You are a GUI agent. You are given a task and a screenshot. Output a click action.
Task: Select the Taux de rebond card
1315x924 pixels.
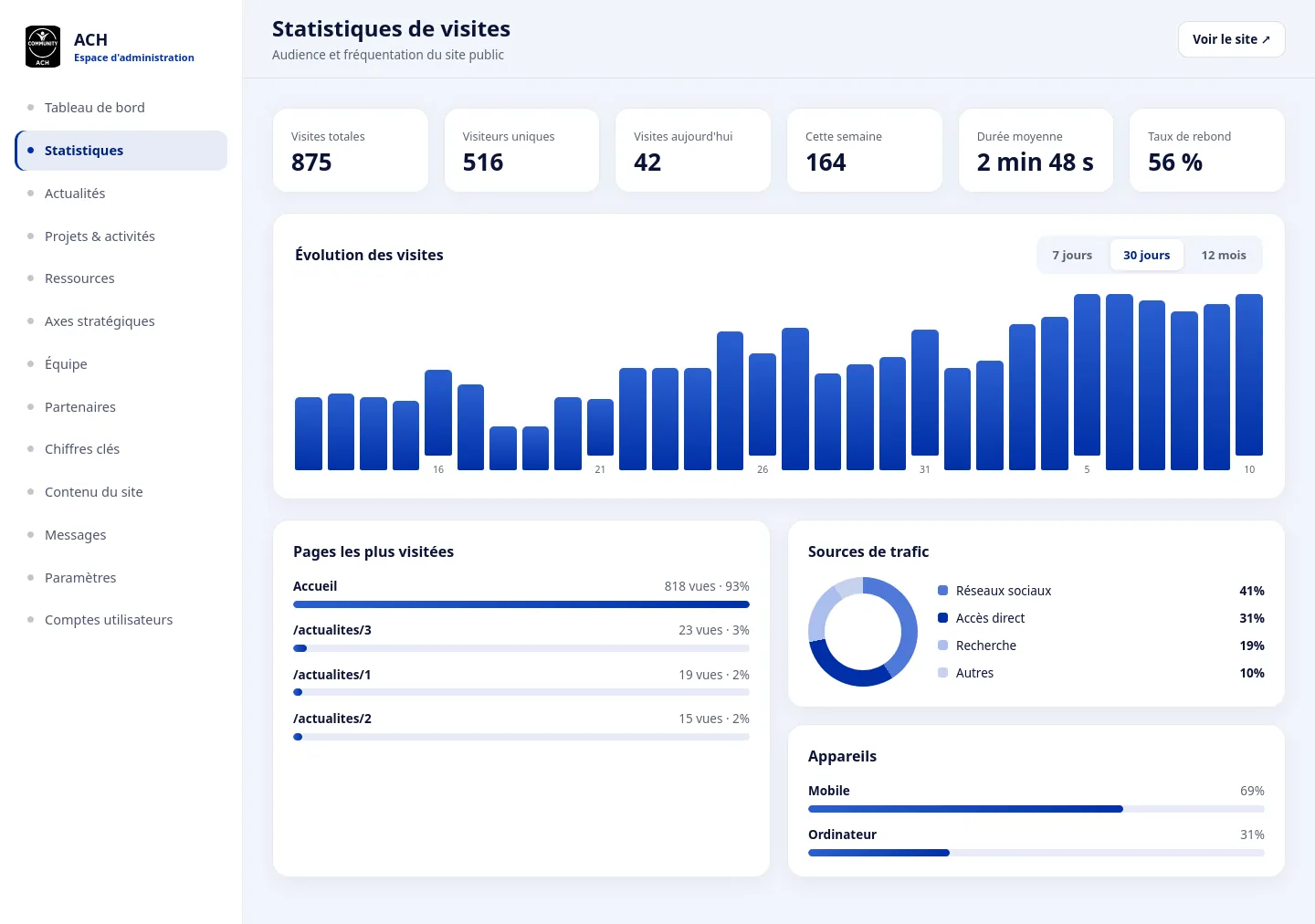tap(1207, 151)
